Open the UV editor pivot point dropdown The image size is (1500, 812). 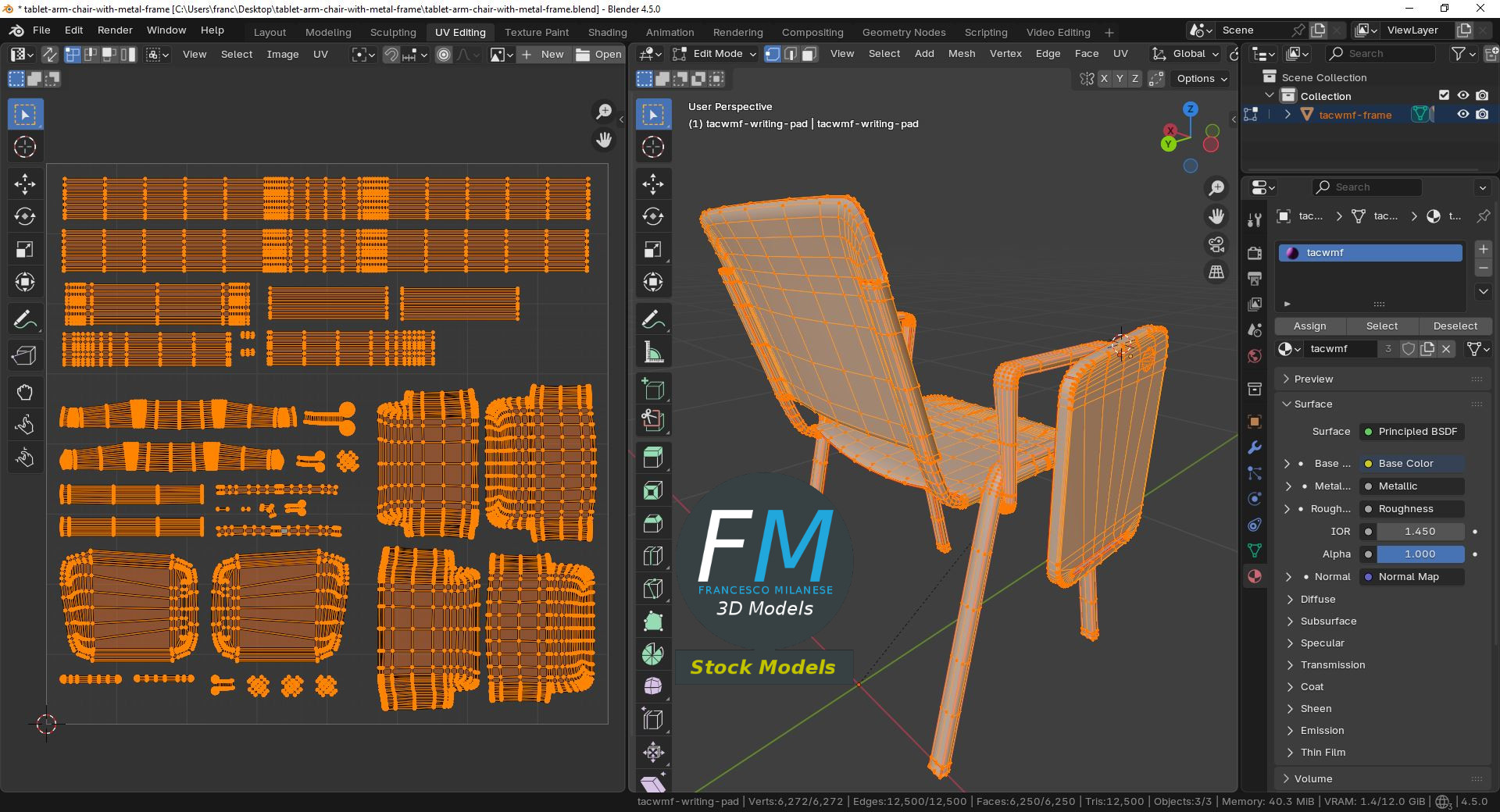click(x=363, y=55)
